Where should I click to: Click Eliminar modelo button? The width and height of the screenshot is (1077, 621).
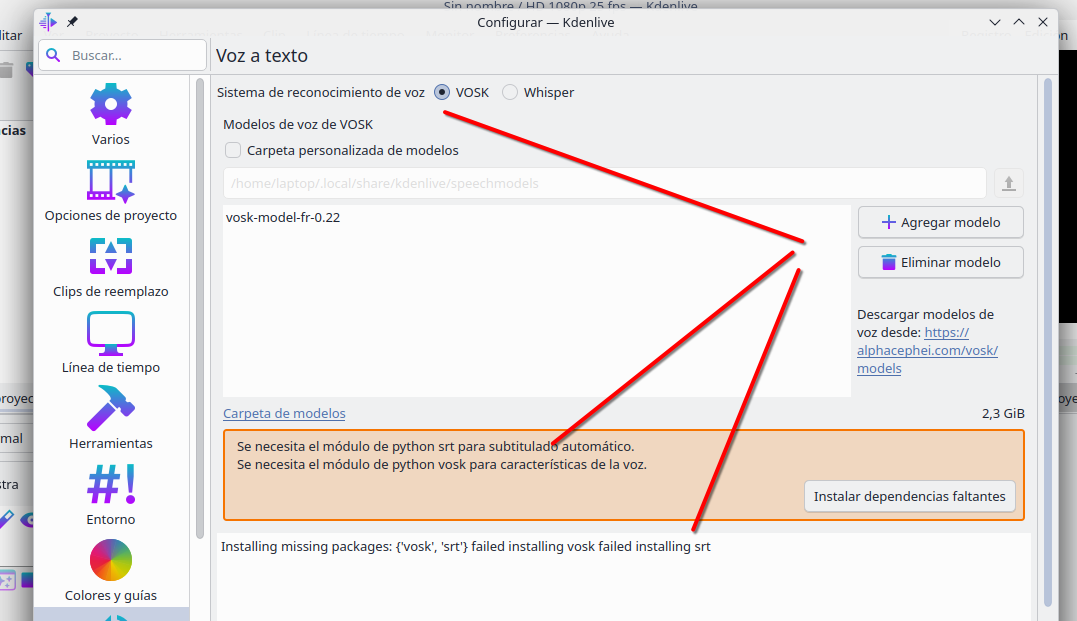point(940,263)
